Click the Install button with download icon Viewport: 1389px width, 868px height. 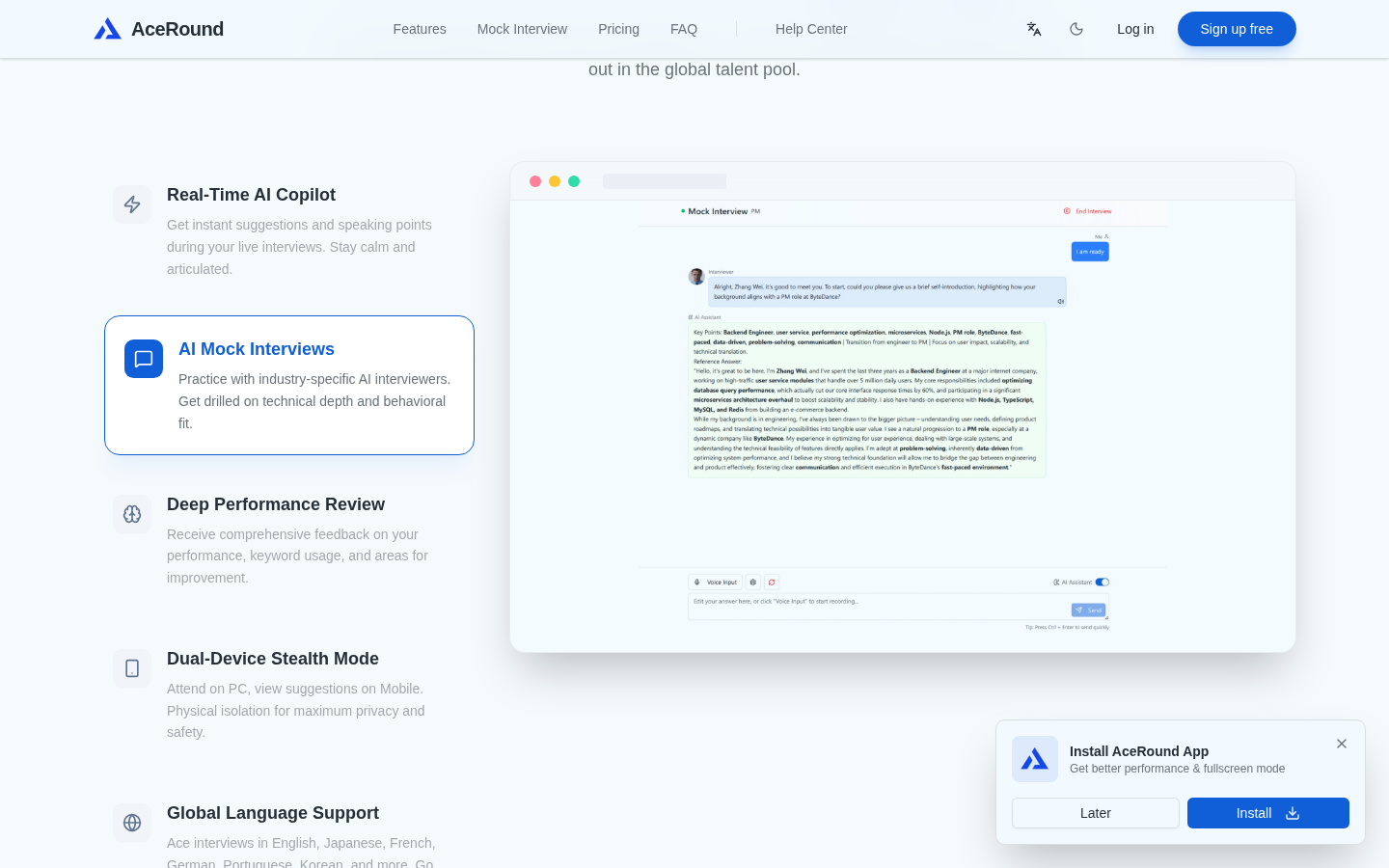tap(1268, 813)
